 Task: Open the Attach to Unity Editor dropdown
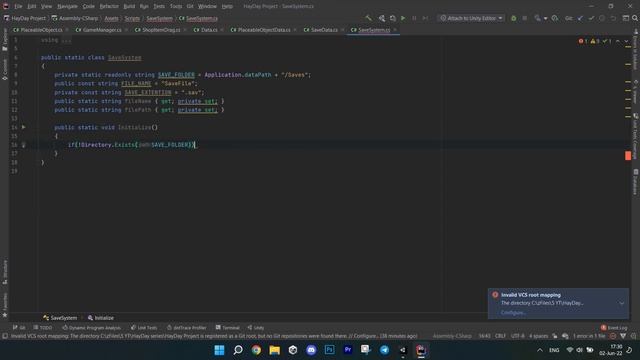pos(471,18)
